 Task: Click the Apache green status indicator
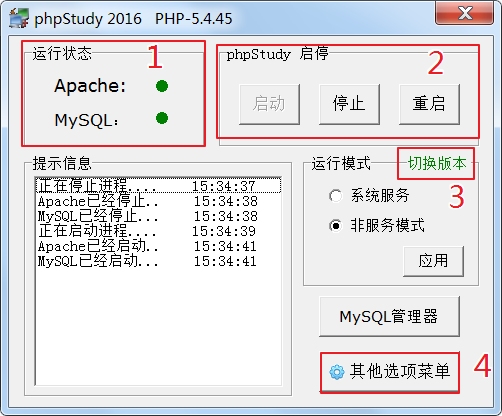162,86
